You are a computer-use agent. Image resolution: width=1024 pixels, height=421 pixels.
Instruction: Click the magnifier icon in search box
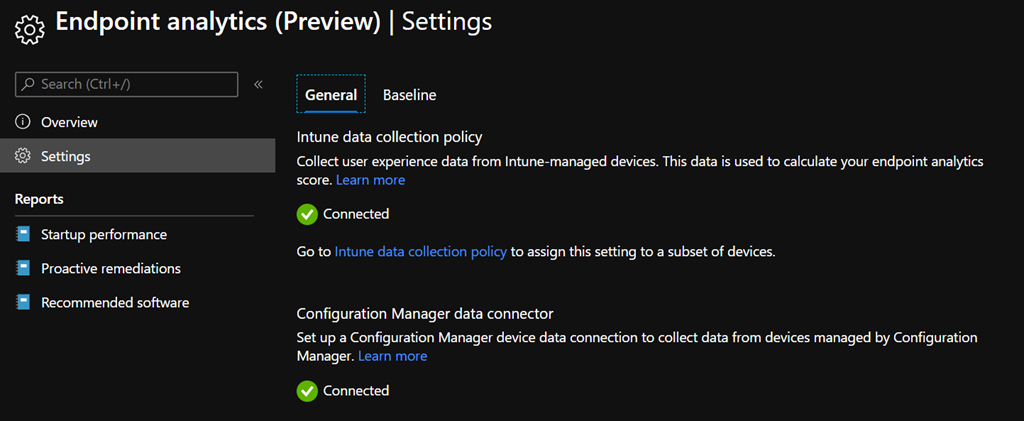point(28,85)
